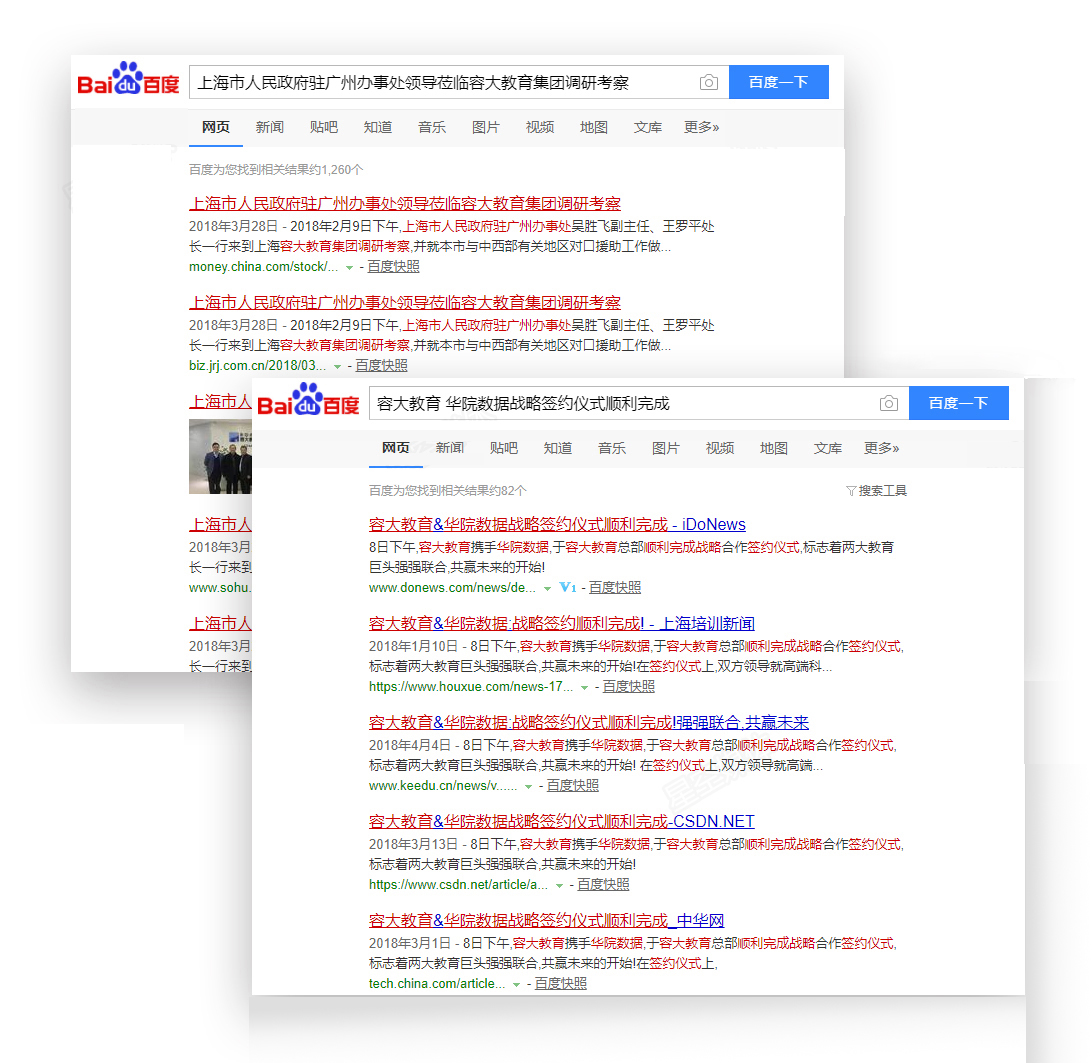The image size is (1092, 1063).
Task: Open the CSDN.NET result title link
Action: pos(561,821)
